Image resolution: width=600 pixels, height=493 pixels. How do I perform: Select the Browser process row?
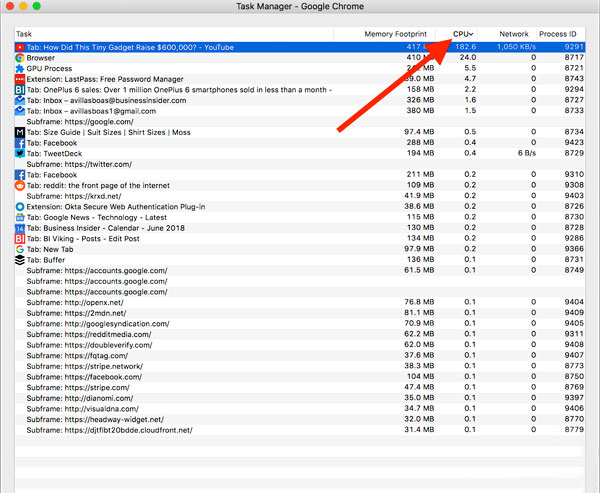click(300, 58)
